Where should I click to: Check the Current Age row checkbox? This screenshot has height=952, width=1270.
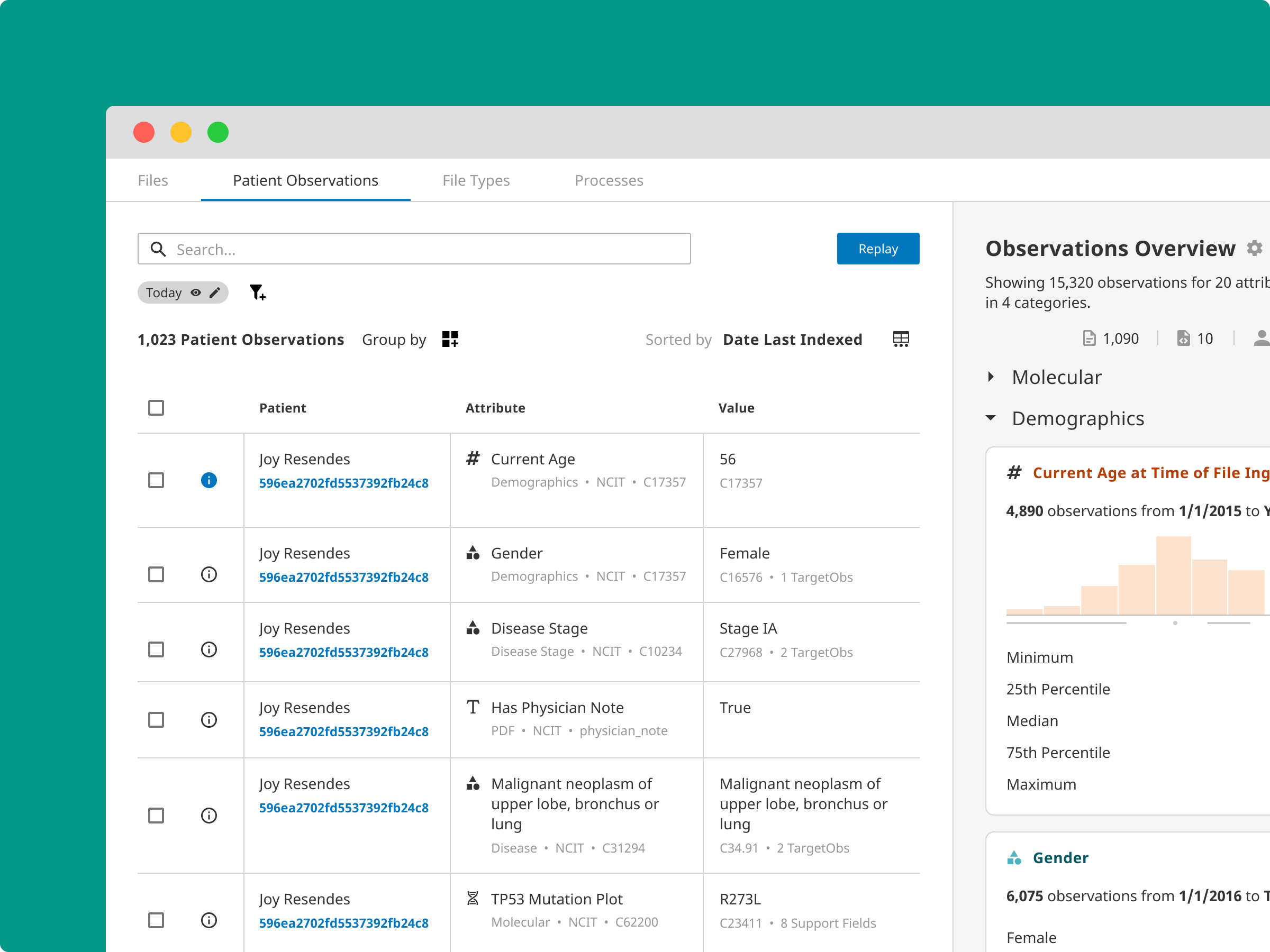coord(156,480)
